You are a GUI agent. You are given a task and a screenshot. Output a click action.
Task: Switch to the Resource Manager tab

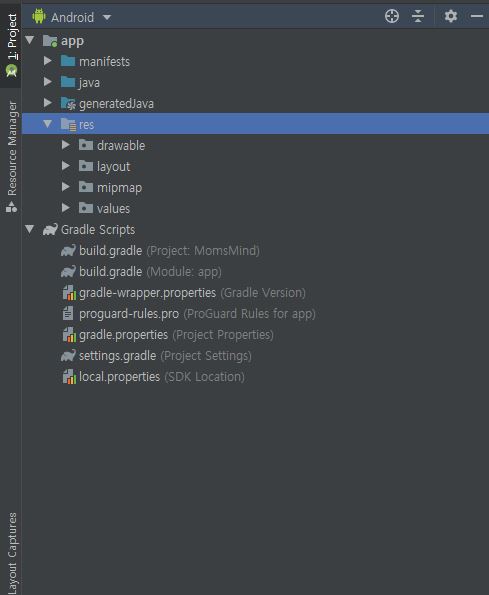pyautogui.click(x=11, y=156)
